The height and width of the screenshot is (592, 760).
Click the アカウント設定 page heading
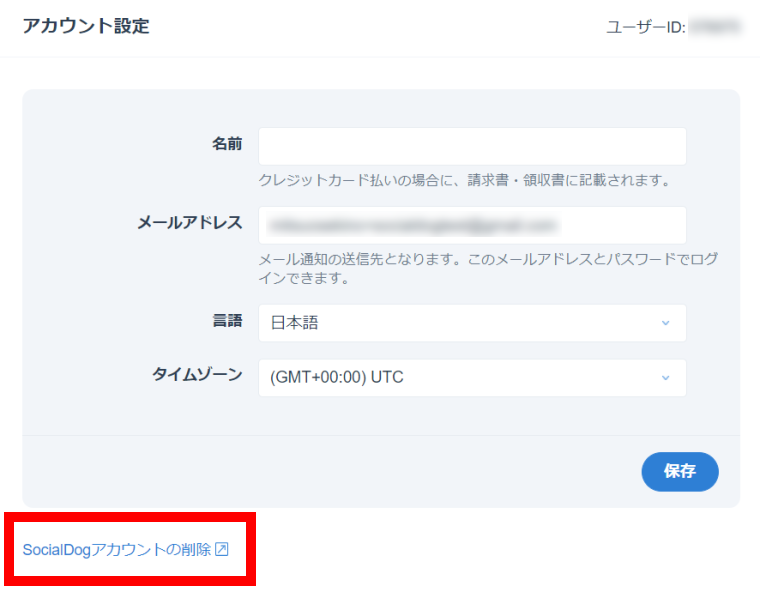86,27
